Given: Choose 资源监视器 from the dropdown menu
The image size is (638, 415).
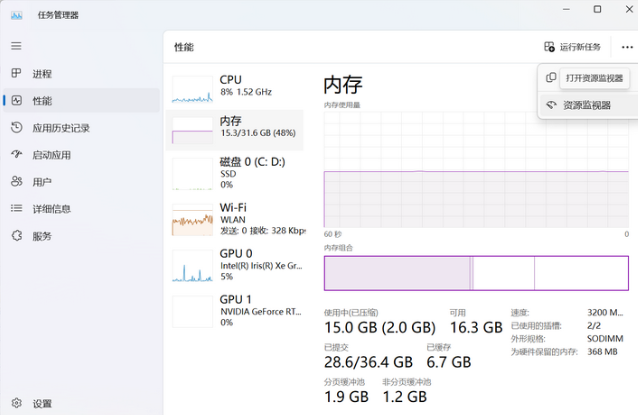Looking at the screenshot, I should [x=586, y=105].
